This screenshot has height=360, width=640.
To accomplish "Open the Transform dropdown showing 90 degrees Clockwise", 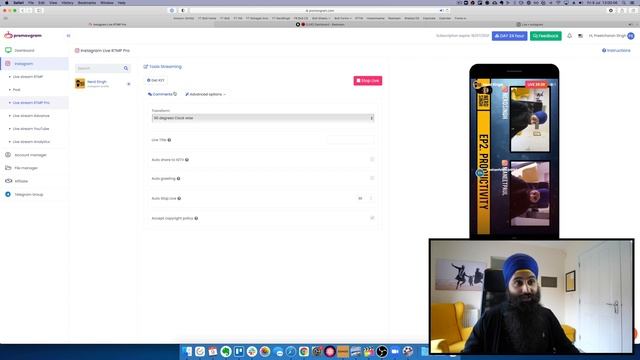I will point(263,118).
